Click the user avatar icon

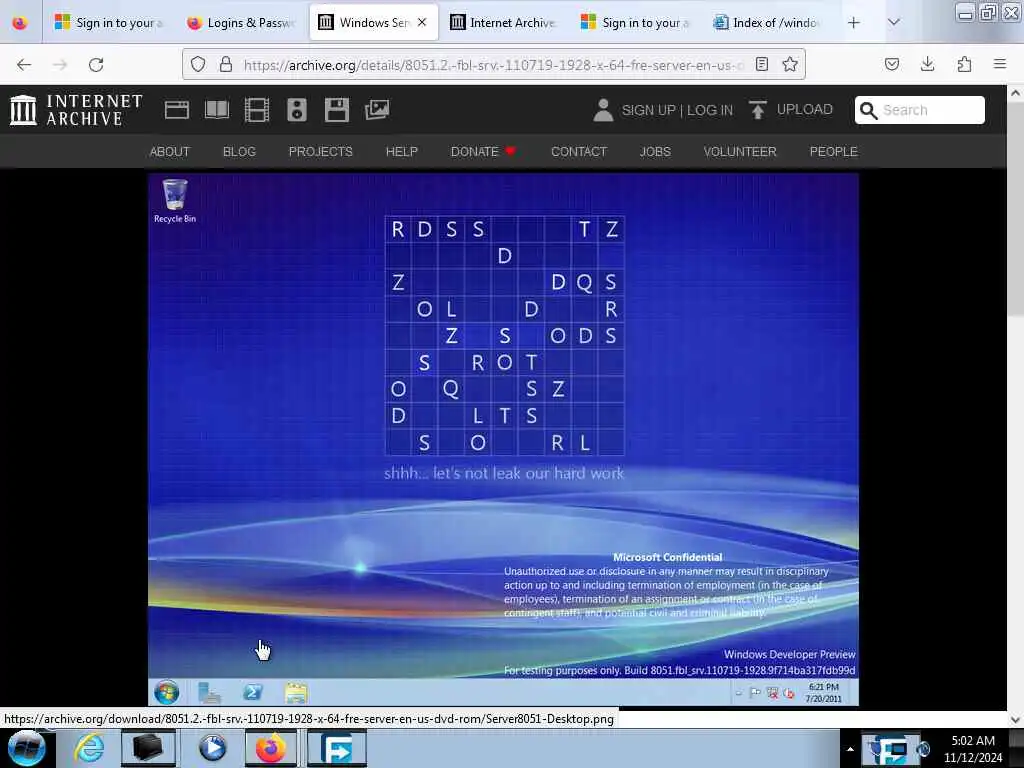(603, 110)
